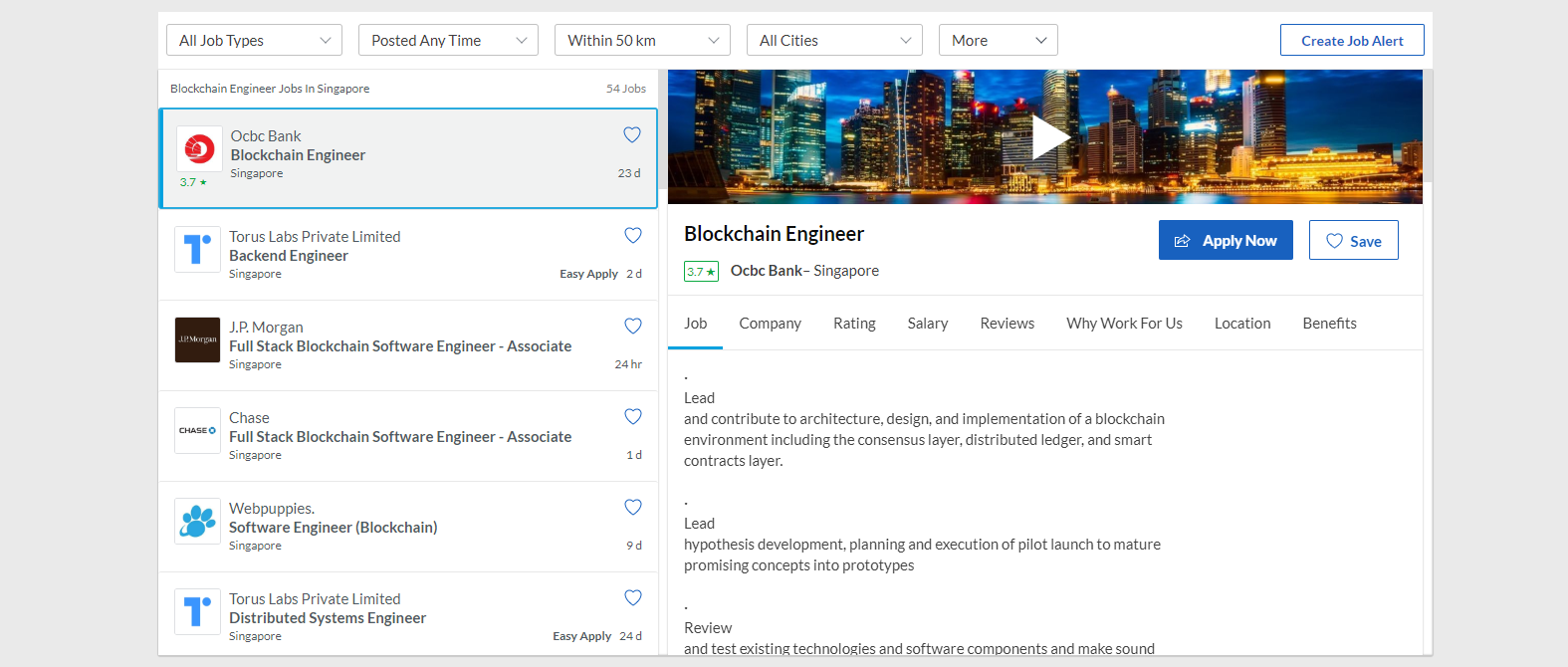Switch to the Rating tab

854,323
